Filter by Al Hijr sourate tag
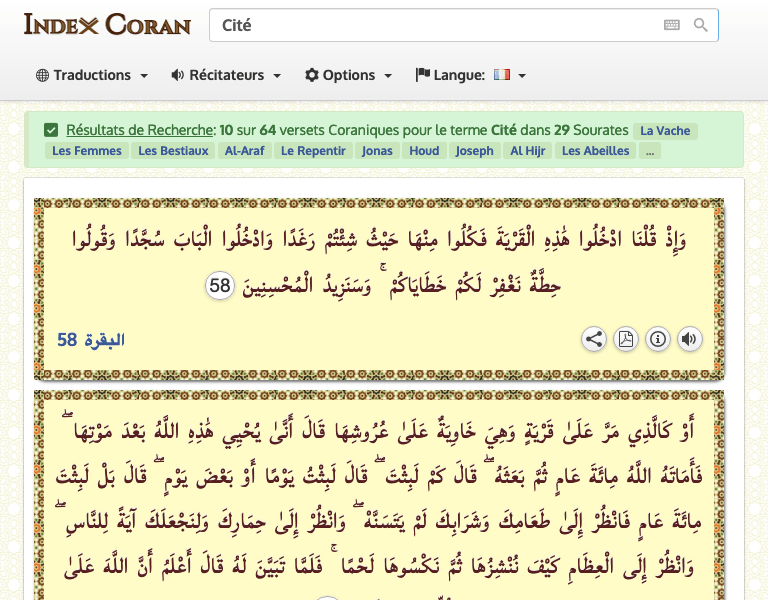Screen dimensions: 768x600 coord(529,151)
